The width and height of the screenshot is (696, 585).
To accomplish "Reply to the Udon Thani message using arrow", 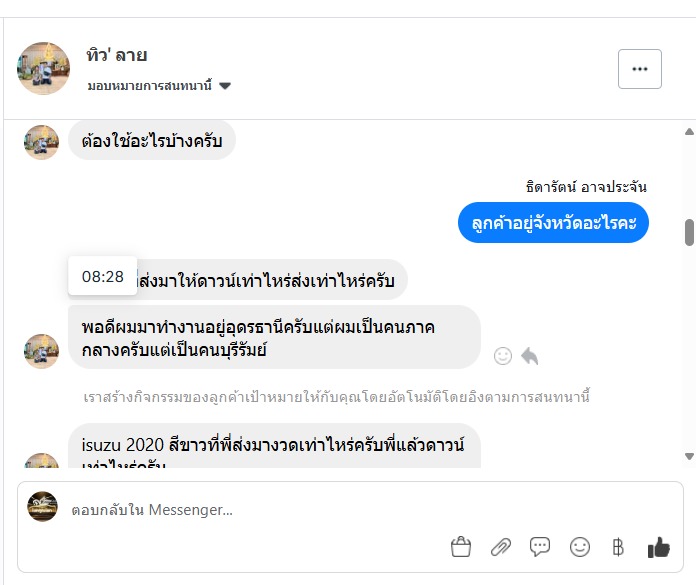I will point(529,356).
